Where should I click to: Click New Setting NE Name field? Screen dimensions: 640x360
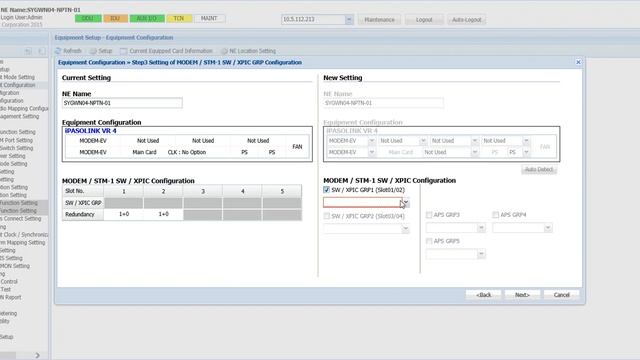[x=383, y=103]
